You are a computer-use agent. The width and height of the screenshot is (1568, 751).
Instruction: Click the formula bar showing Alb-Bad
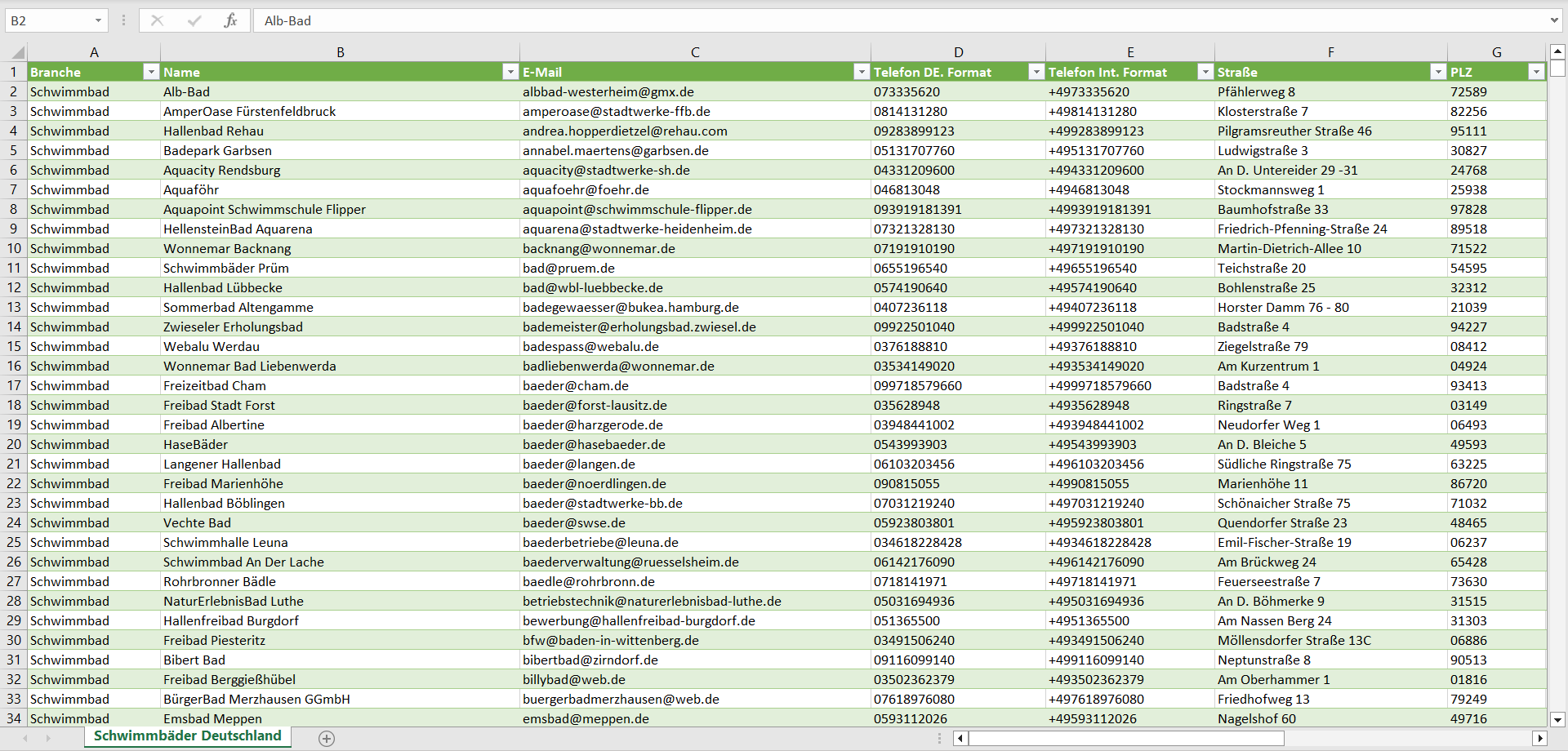(898, 20)
